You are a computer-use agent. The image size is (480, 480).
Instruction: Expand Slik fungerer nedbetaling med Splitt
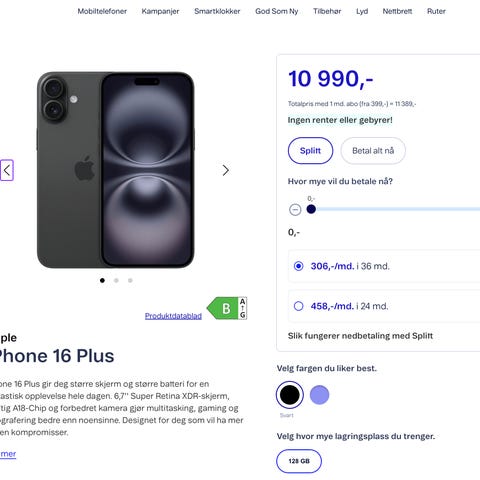click(360, 336)
